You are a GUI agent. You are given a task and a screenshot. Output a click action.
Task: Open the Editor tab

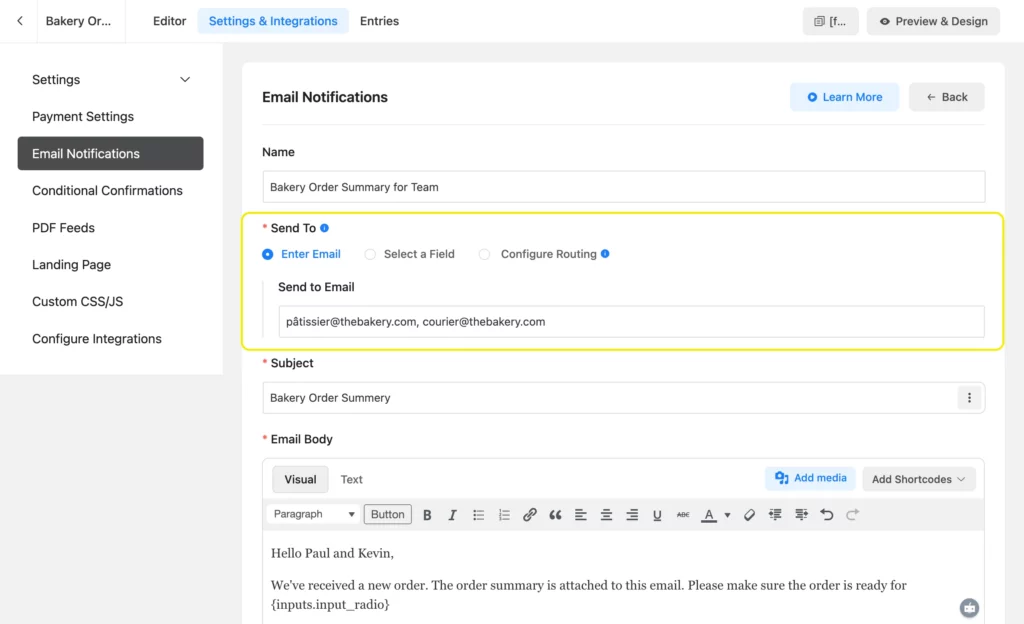point(169,21)
